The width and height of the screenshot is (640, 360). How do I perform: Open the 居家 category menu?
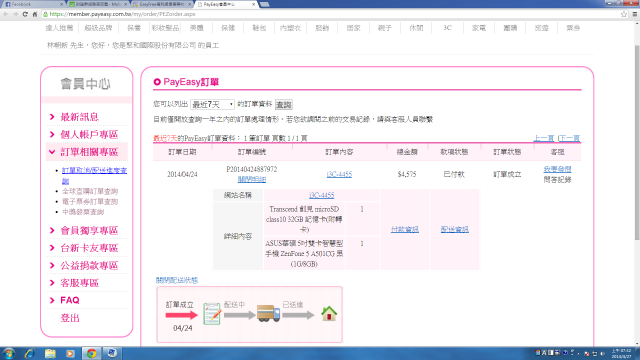pos(353,28)
